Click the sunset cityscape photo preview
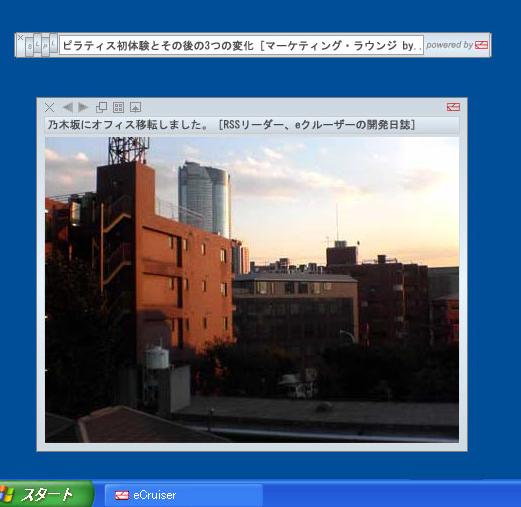Screen dimensions: 521x507 coord(252,290)
